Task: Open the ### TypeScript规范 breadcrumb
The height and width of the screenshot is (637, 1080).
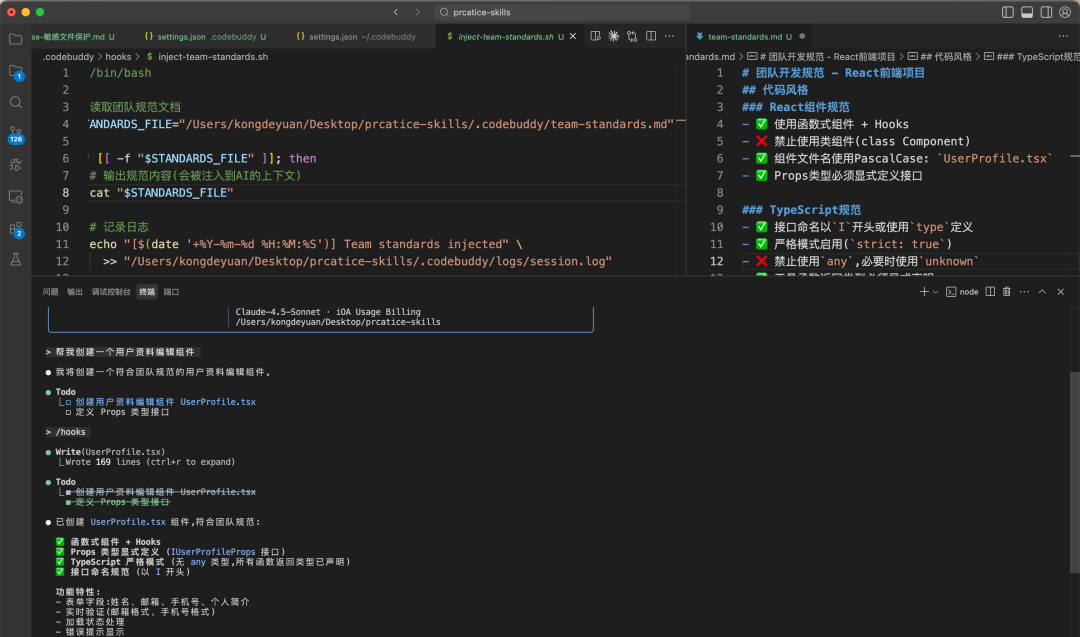Action: coord(1032,56)
